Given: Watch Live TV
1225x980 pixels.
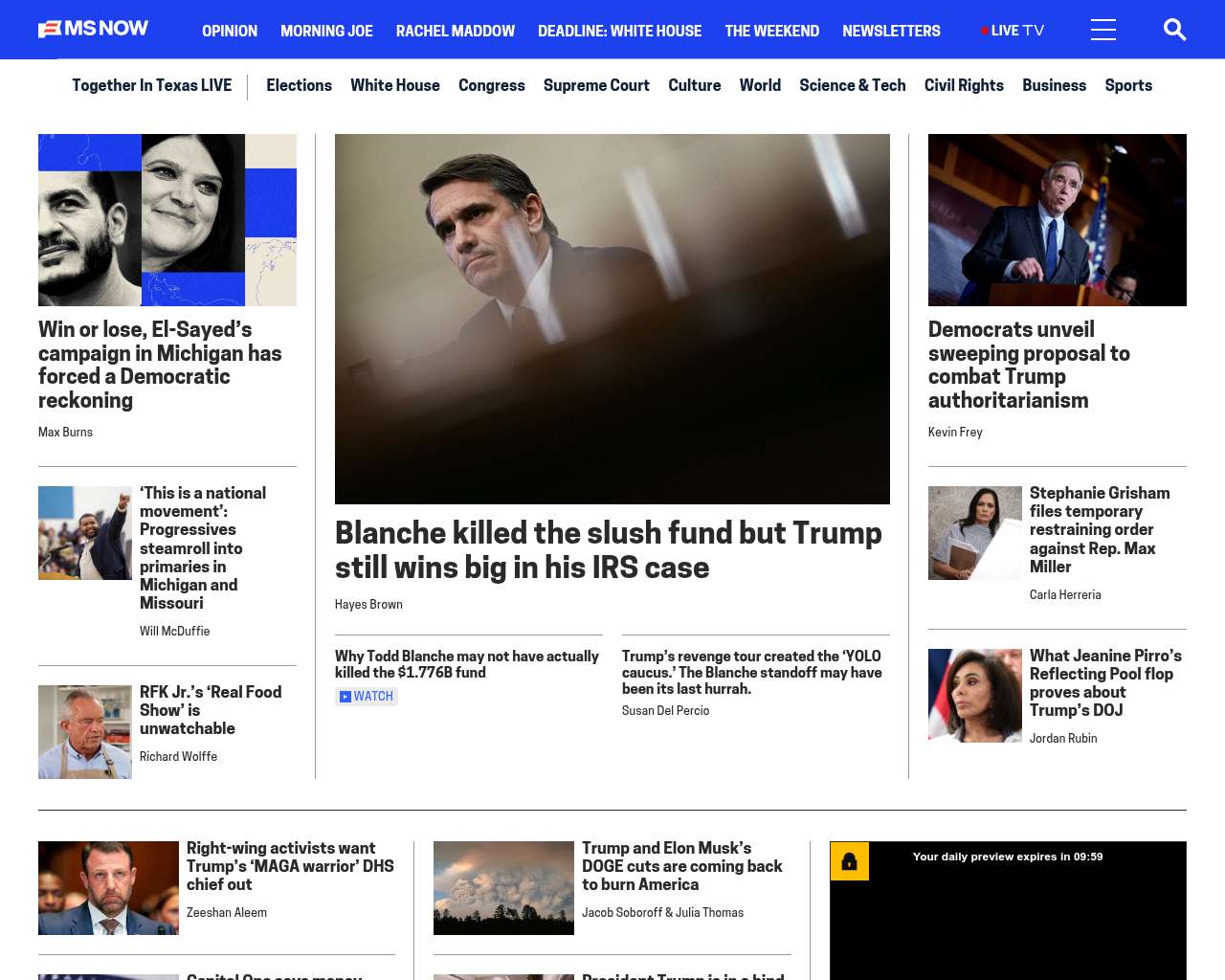Looking at the screenshot, I should 1013,31.
